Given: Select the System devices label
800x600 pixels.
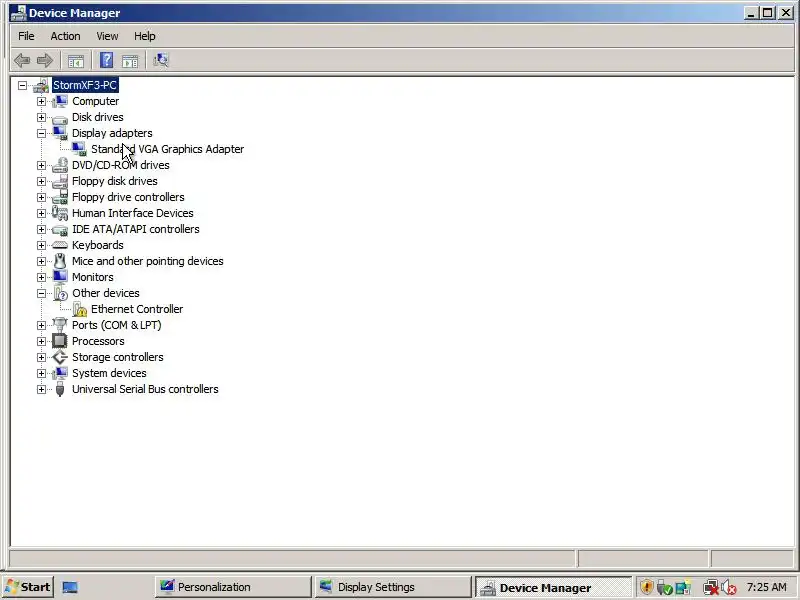Looking at the screenshot, I should [109, 373].
